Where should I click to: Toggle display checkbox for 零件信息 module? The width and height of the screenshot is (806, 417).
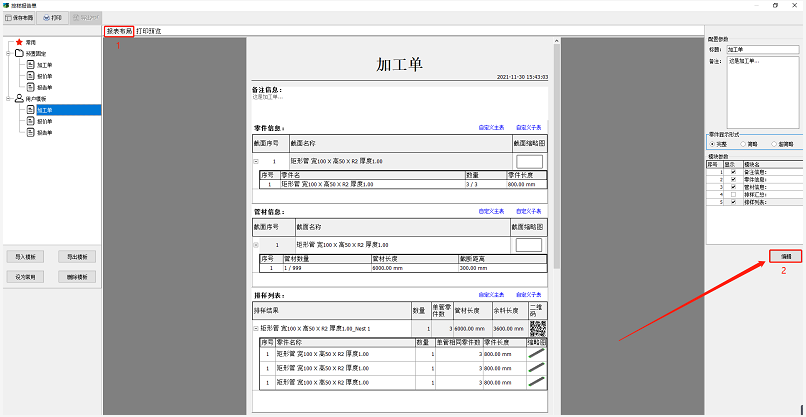point(733,179)
